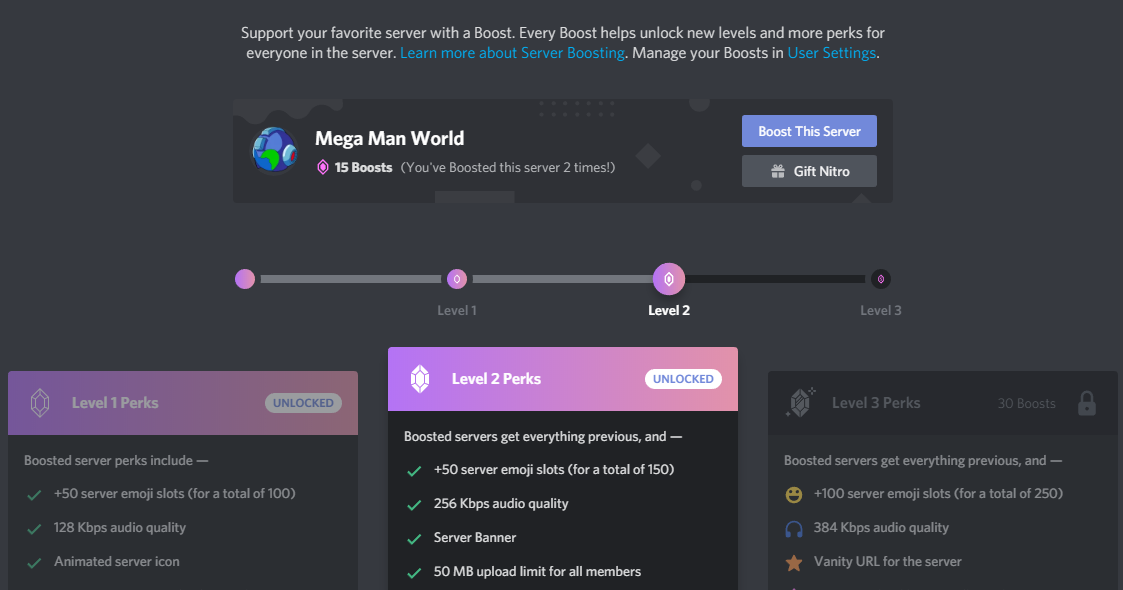Click the 30 Boosts text on Level 3 Perks

[x=1026, y=404]
